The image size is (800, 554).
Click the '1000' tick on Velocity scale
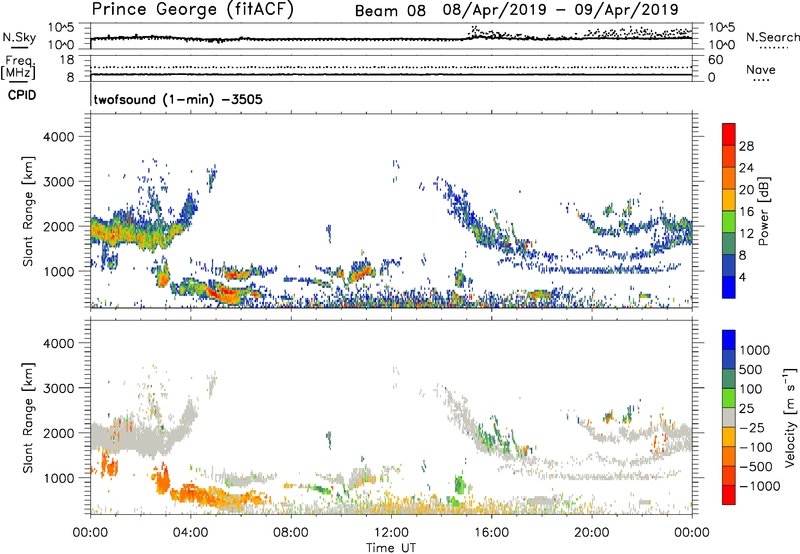pos(754,350)
